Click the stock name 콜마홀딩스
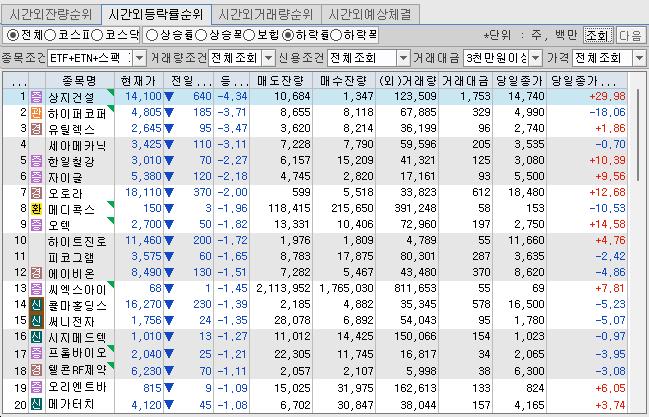 click(x=77, y=306)
